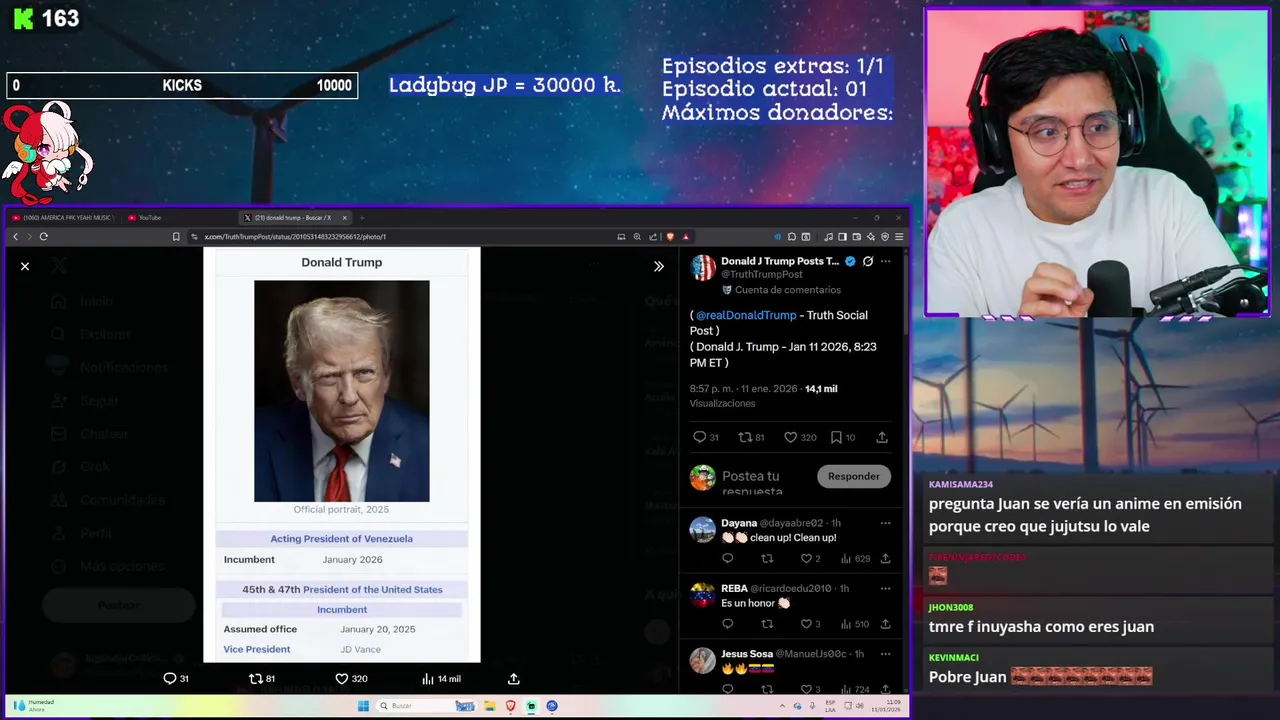Reply to REBA's comment

point(727,624)
